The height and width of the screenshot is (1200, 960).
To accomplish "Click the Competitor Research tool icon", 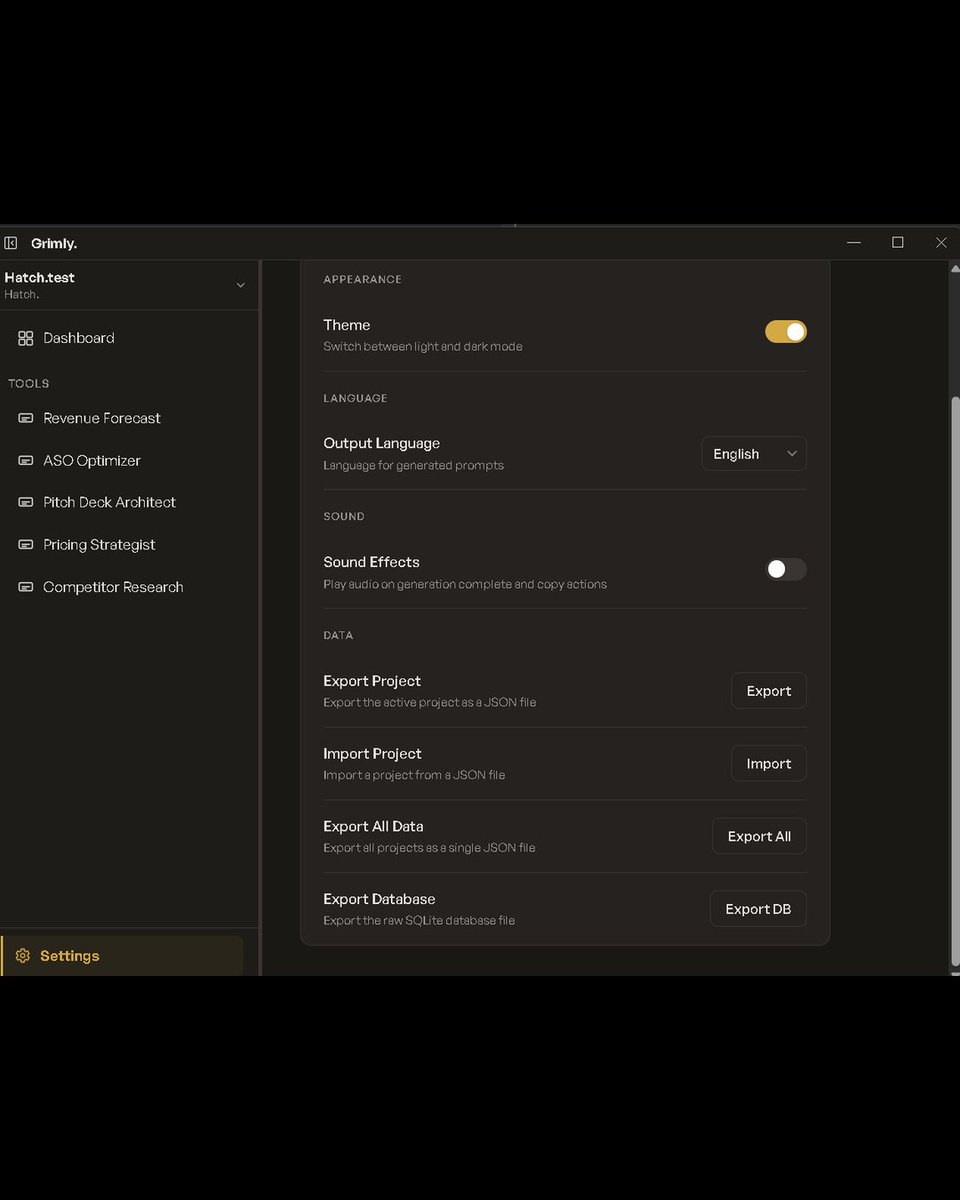I will 26,587.
